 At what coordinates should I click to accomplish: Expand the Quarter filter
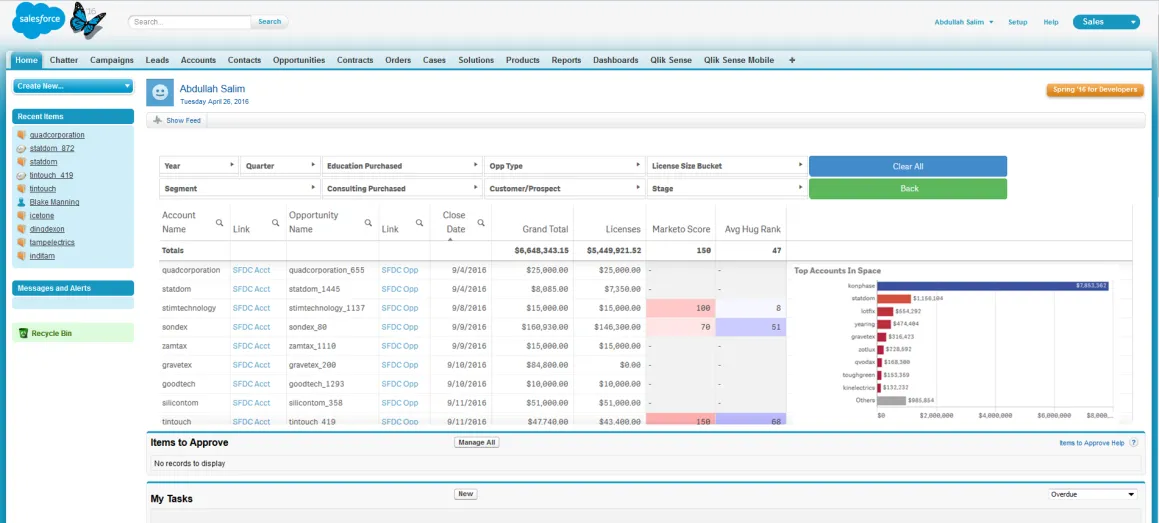pyautogui.click(x=315, y=165)
